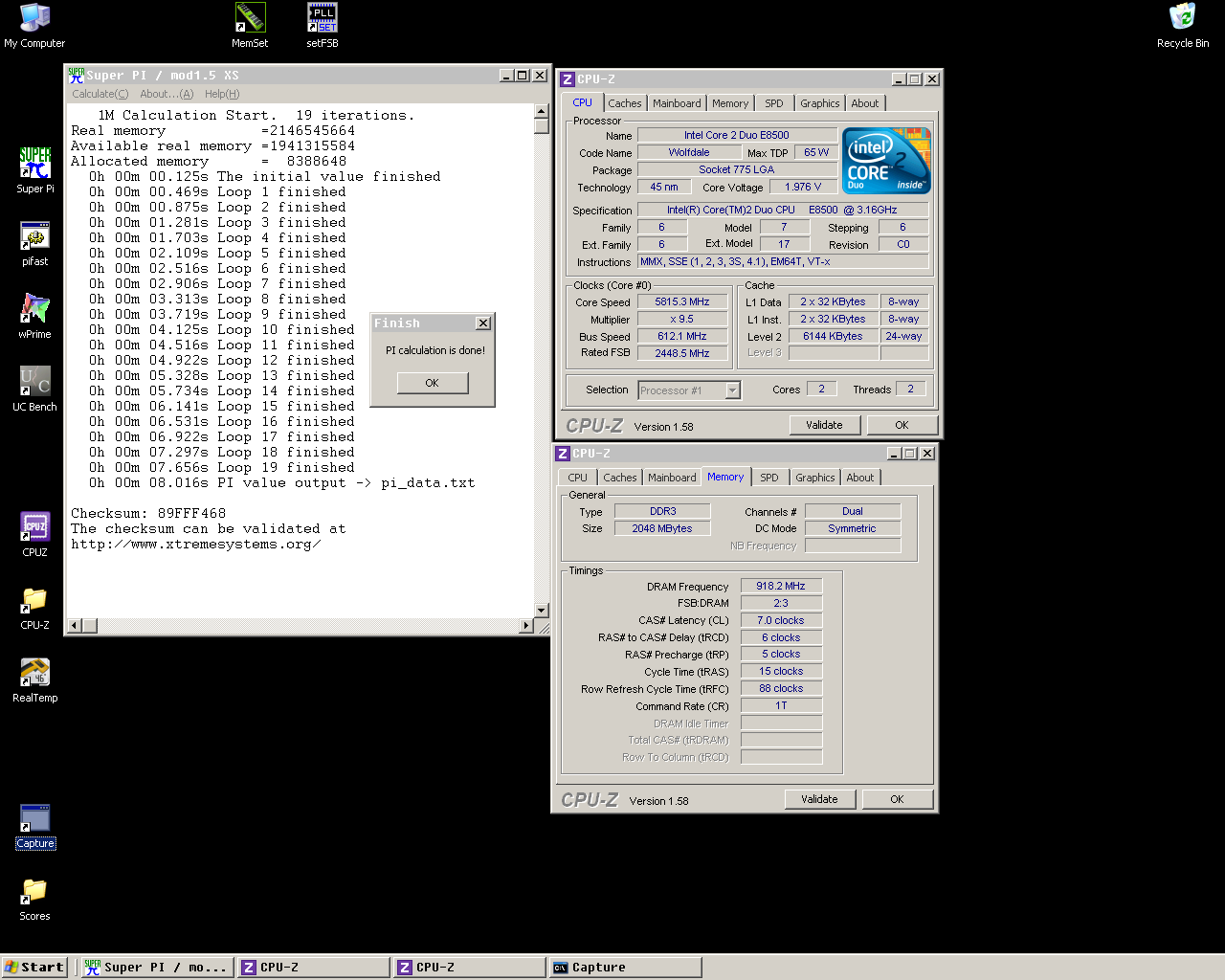This screenshot has height=980, width=1225.
Task: Open the My Computer desktop icon
Action: (x=34, y=25)
